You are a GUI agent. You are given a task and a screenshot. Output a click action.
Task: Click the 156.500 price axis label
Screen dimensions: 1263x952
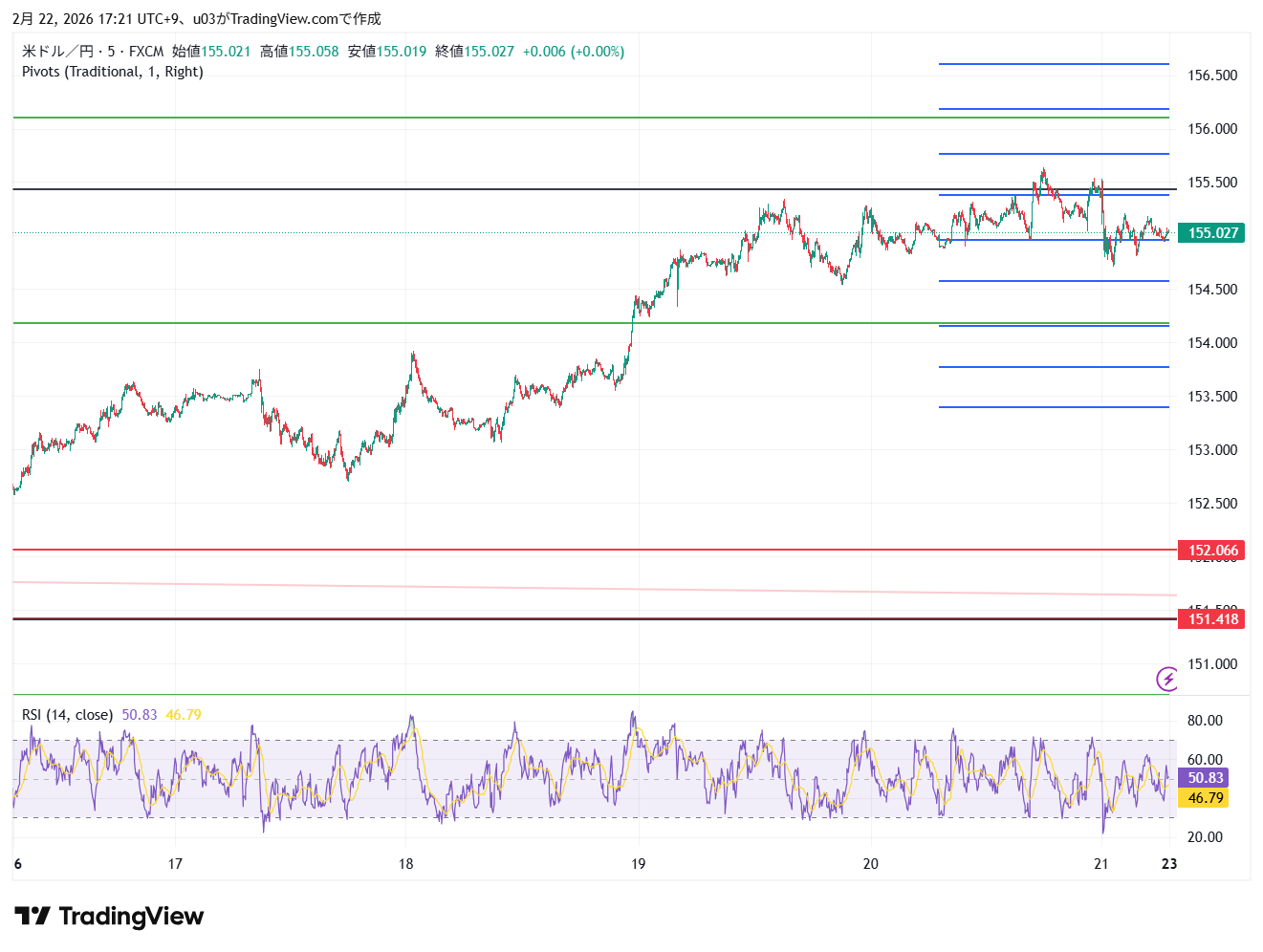(x=1211, y=76)
